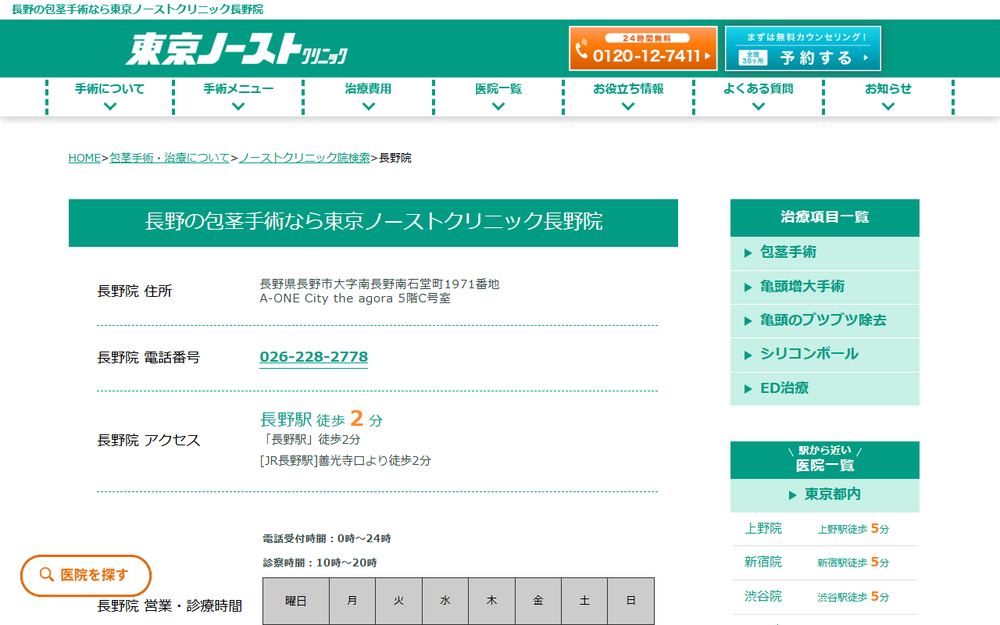Open the 手術について menu

110,89
